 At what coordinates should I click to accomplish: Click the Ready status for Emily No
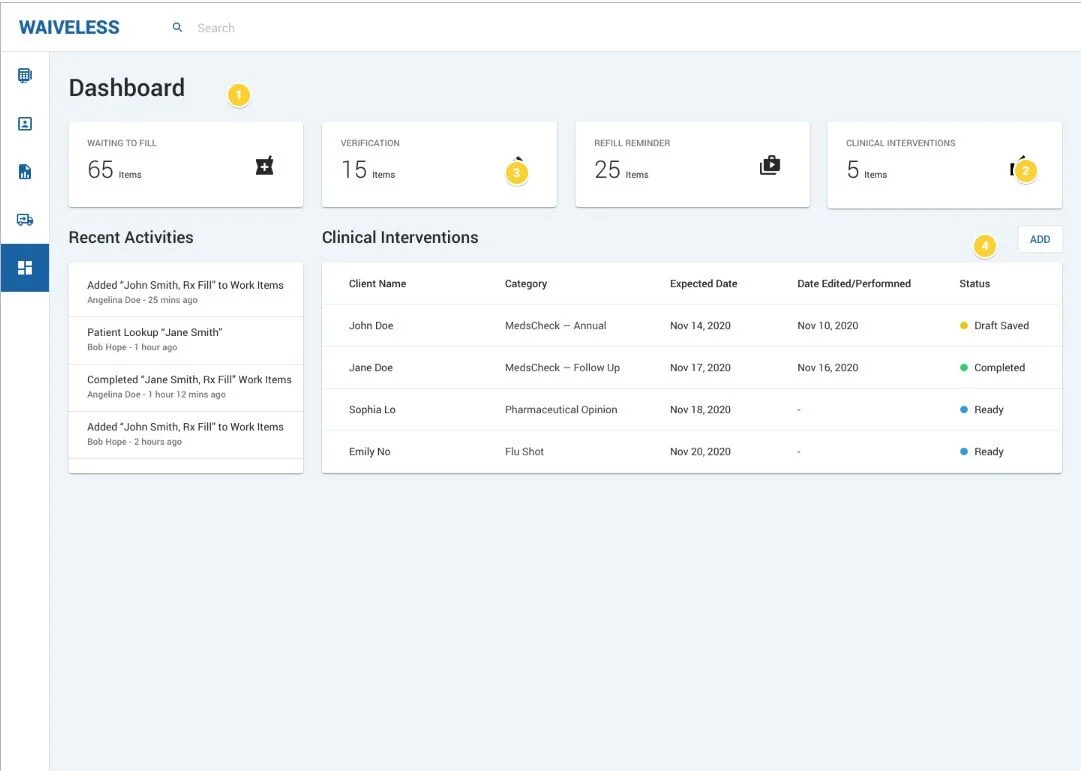[x=982, y=452]
